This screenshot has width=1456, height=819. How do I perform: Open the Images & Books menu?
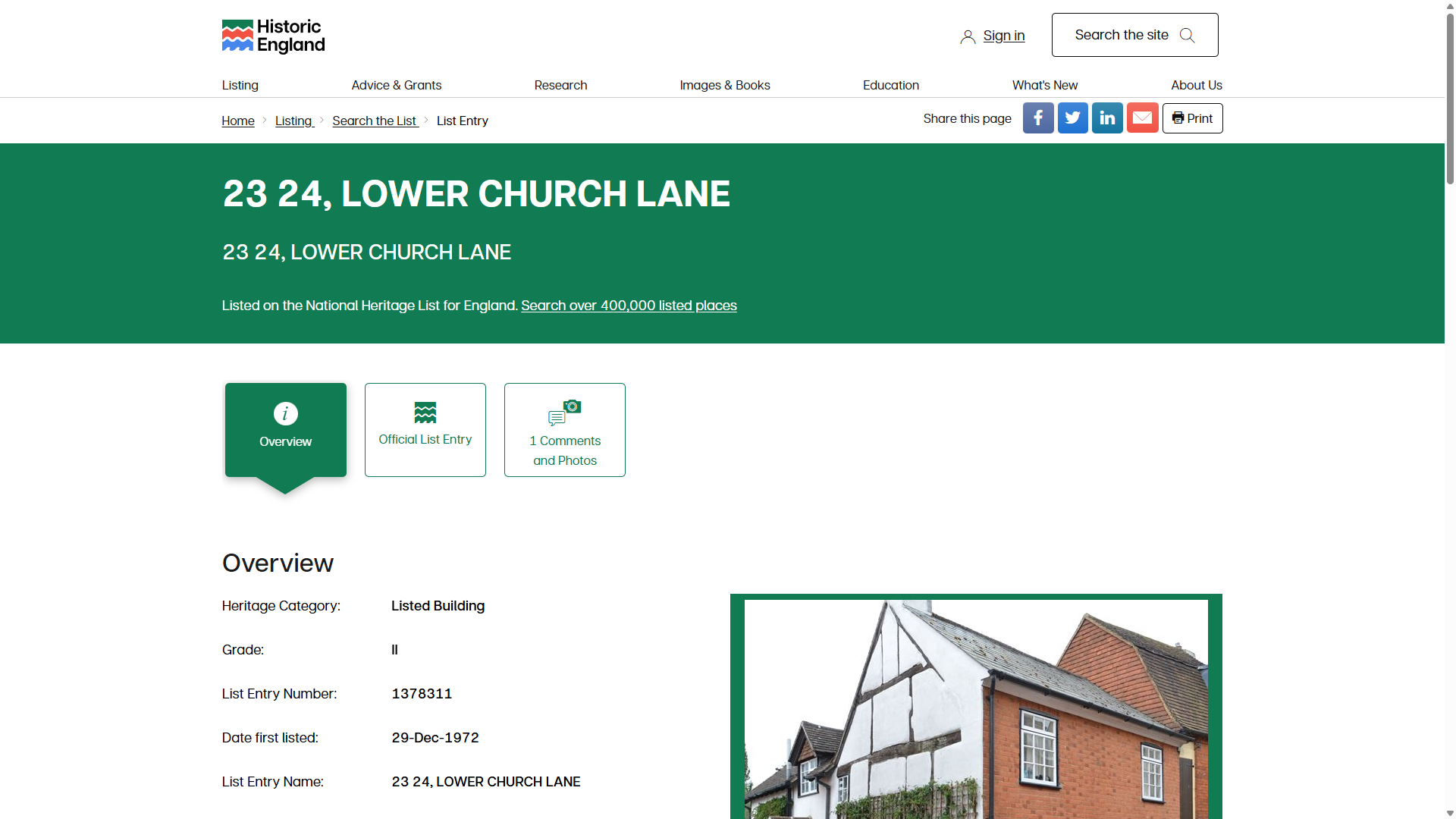point(725,85)
